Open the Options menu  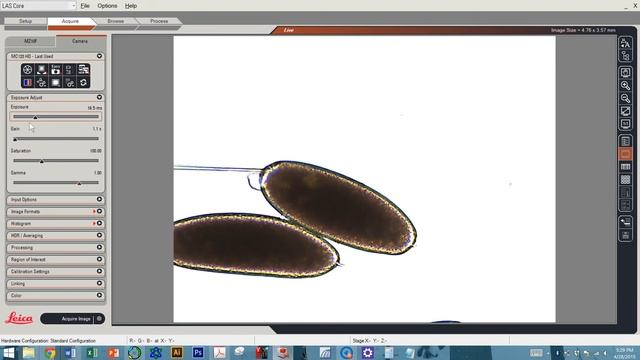click(107, 6)
